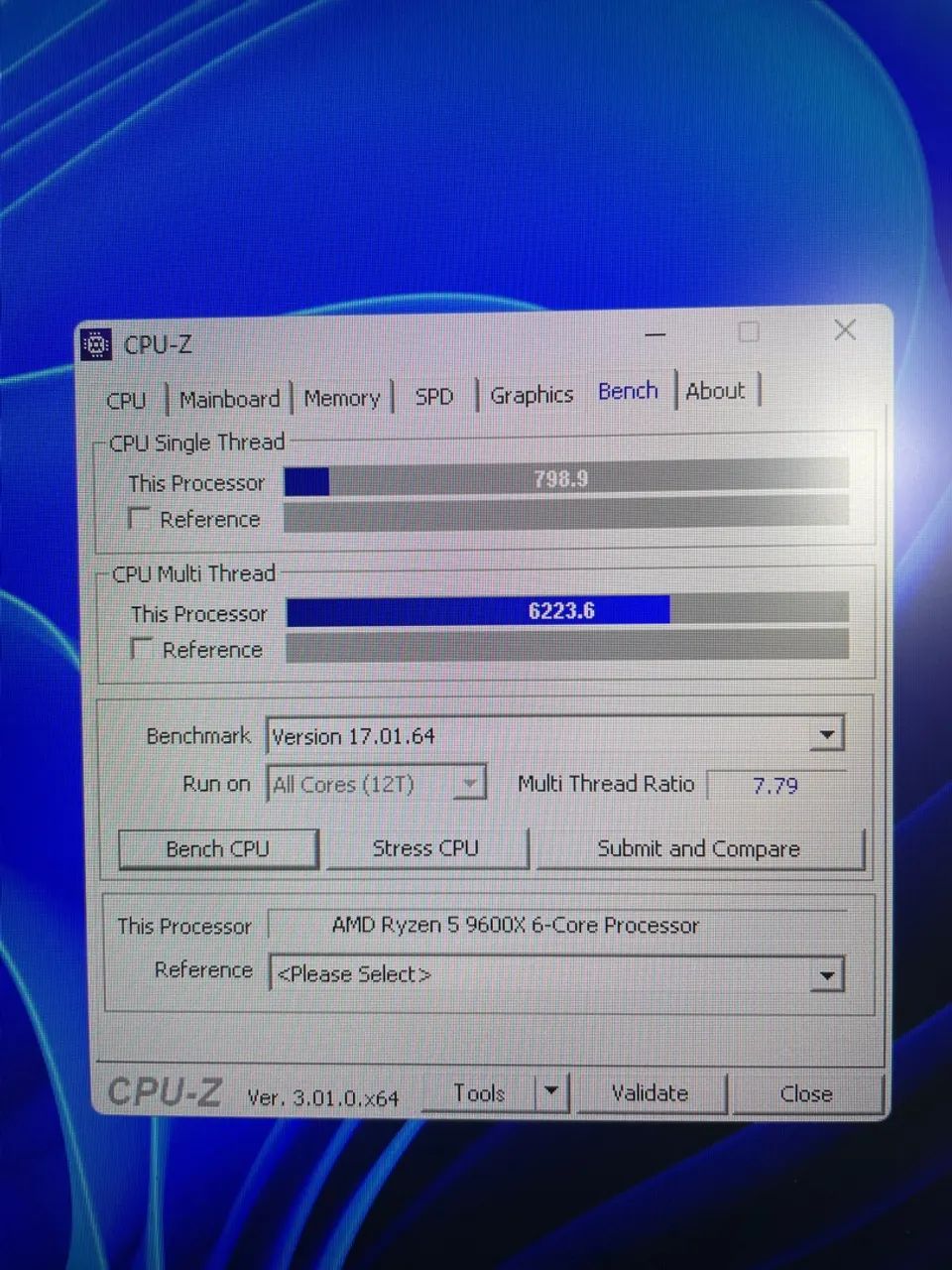Open the Graphics tab
The height and width of the screenshot is (1270, 952).
(x=532, y=394)
